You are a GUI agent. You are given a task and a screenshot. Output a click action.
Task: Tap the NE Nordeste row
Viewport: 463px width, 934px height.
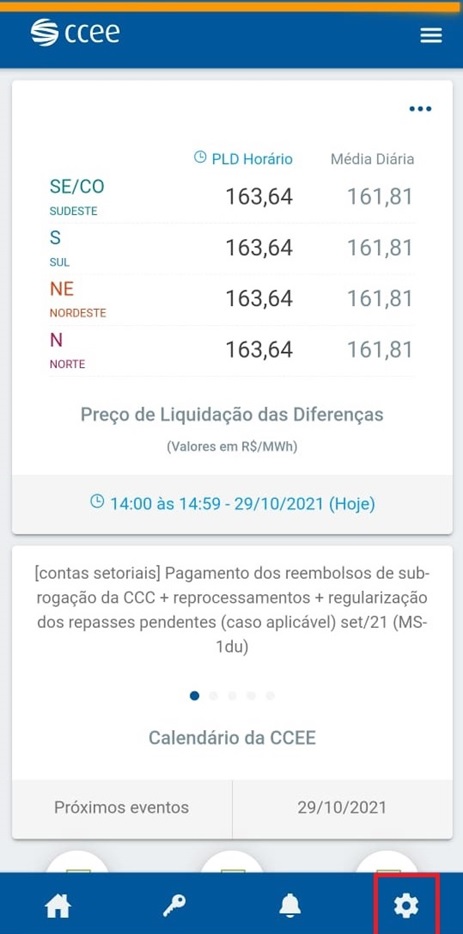[x=232, y=300]
